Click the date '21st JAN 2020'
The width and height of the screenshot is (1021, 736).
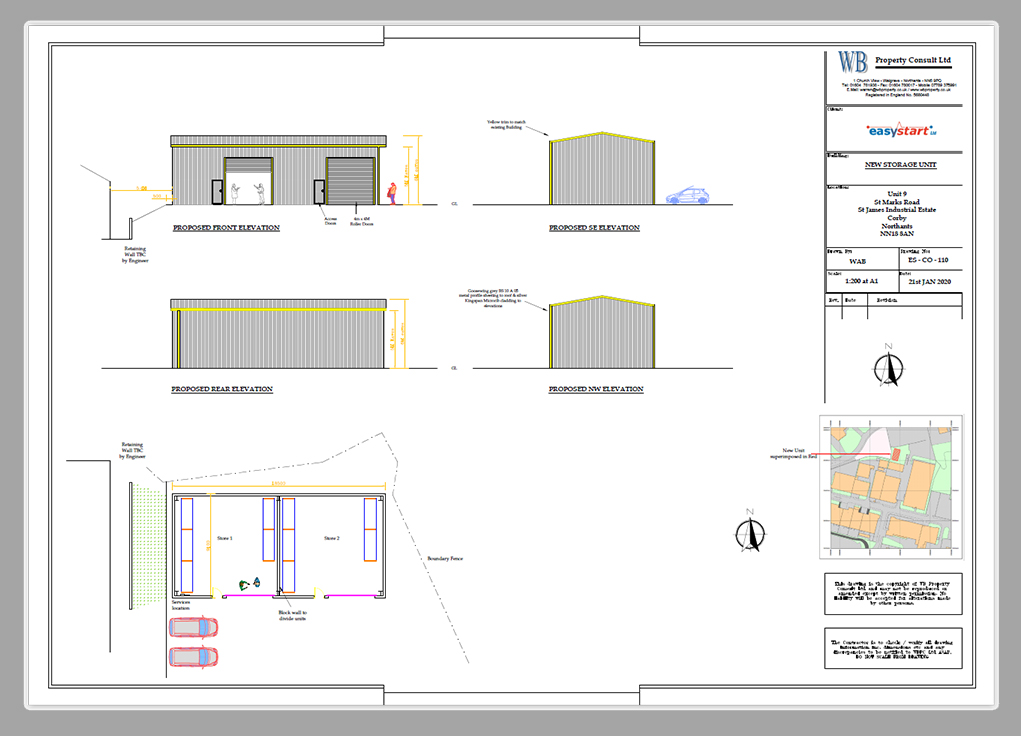pyautogui.click(x=929, y=282)
